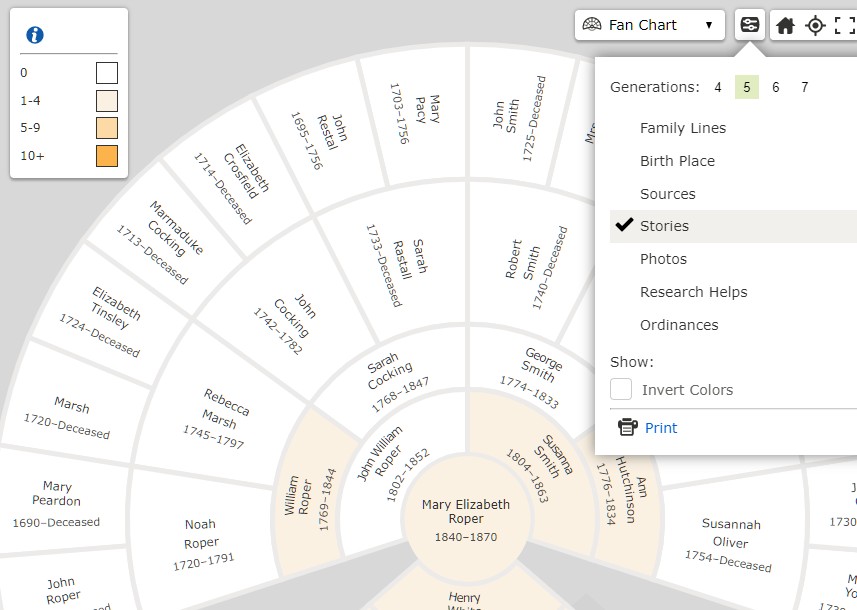The width and height of the screenshot is (857, 610).
Task: Click John Cocking 1742-1782 segment
Action: coord(289,322)
